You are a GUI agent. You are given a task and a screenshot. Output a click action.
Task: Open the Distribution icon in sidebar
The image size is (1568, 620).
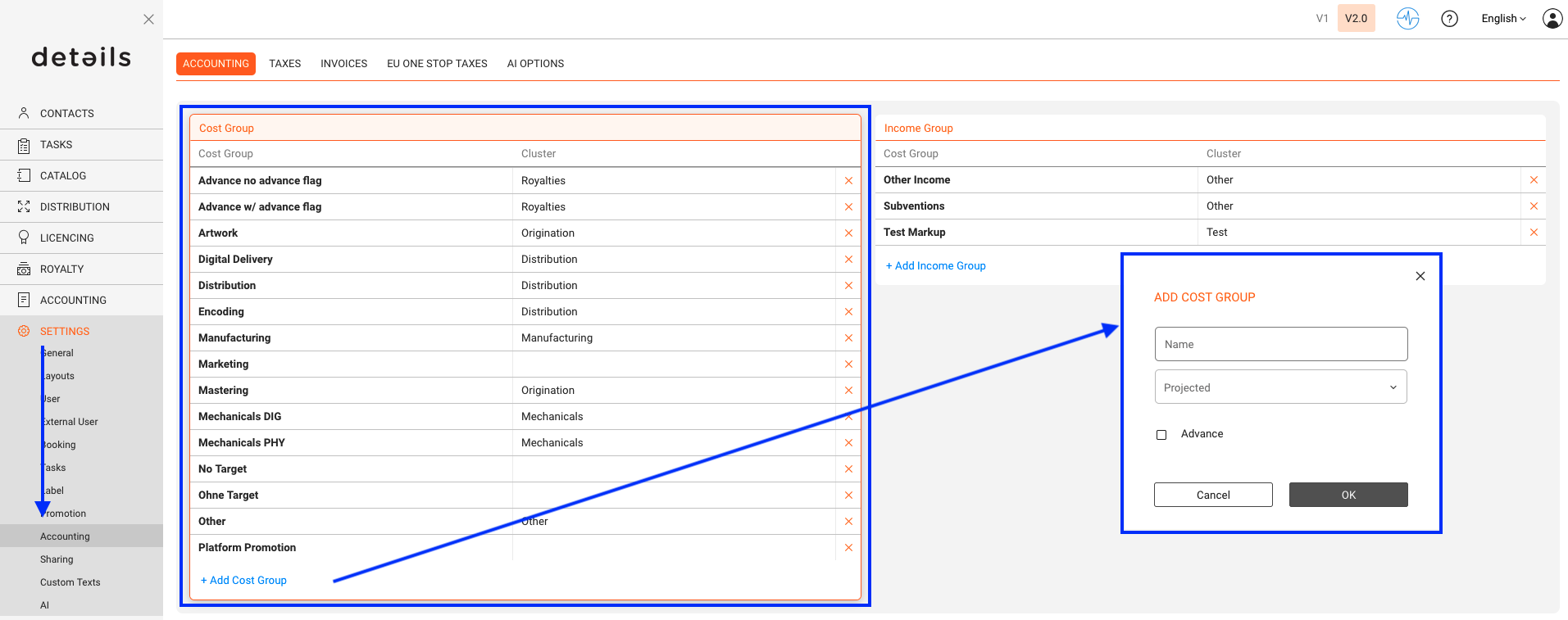(24, 206)
